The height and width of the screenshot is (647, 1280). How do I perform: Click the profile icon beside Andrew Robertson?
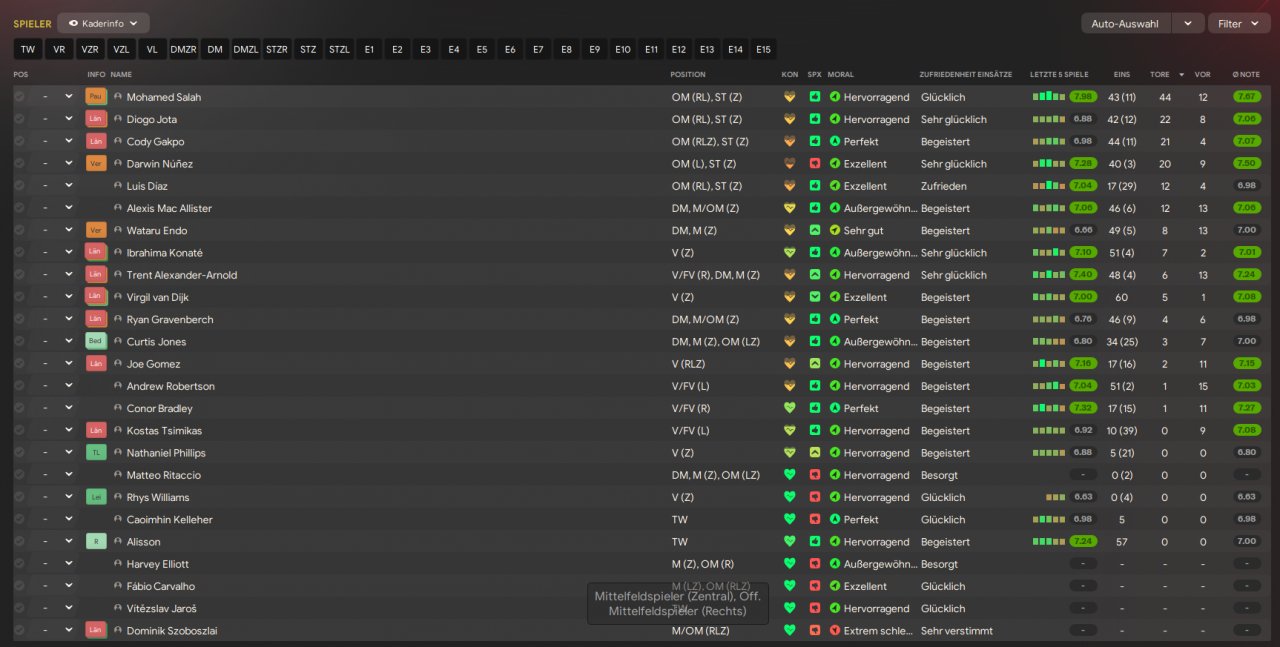(118, 386)
